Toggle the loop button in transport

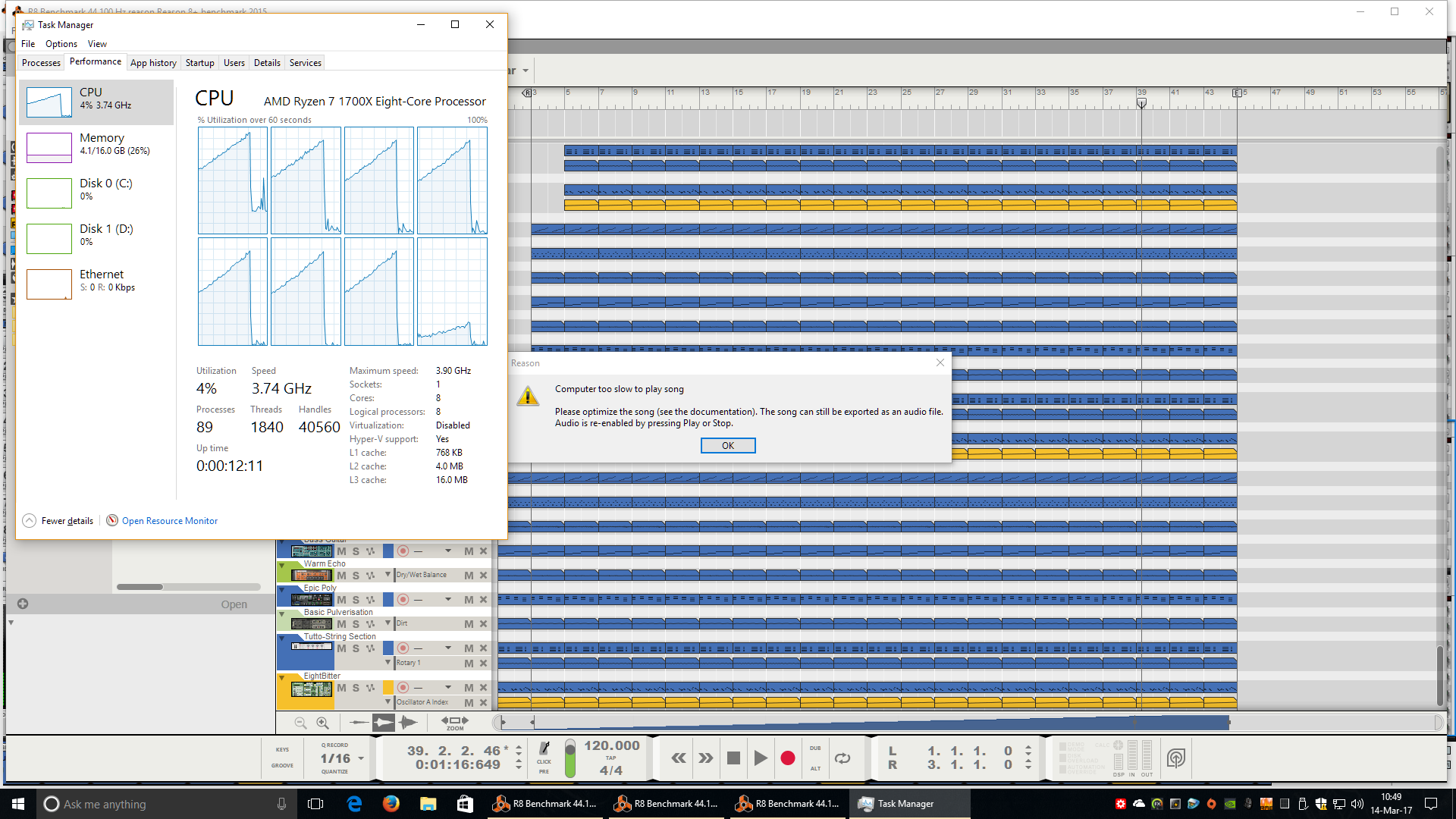point(843,758)
